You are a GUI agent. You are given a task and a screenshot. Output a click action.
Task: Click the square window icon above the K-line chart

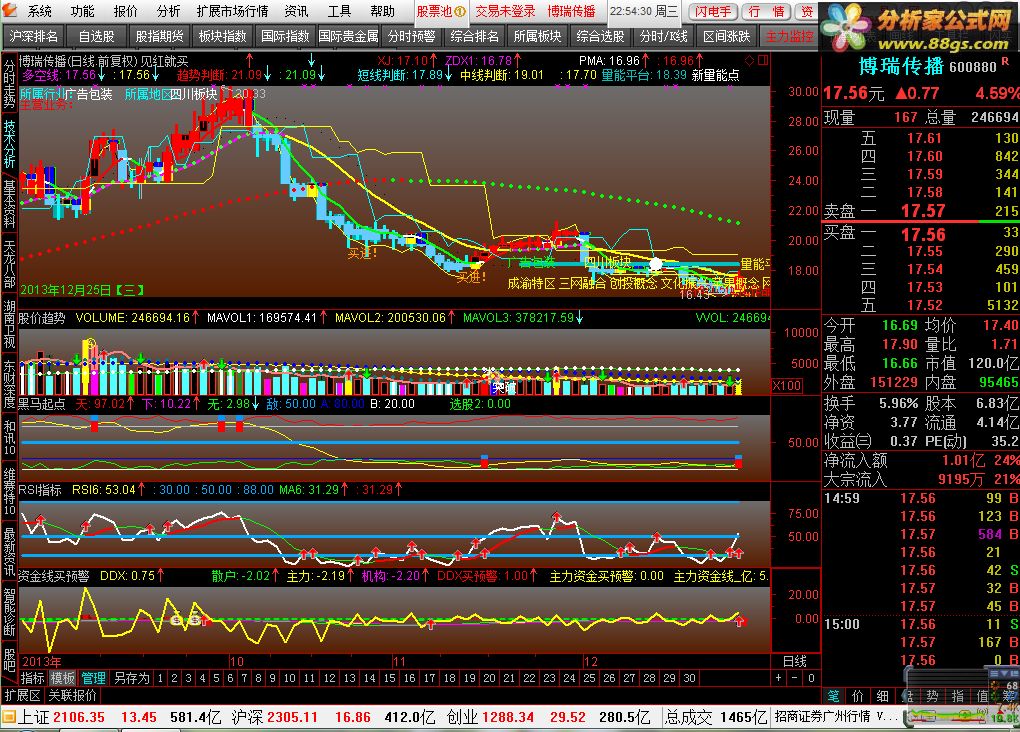763,61
